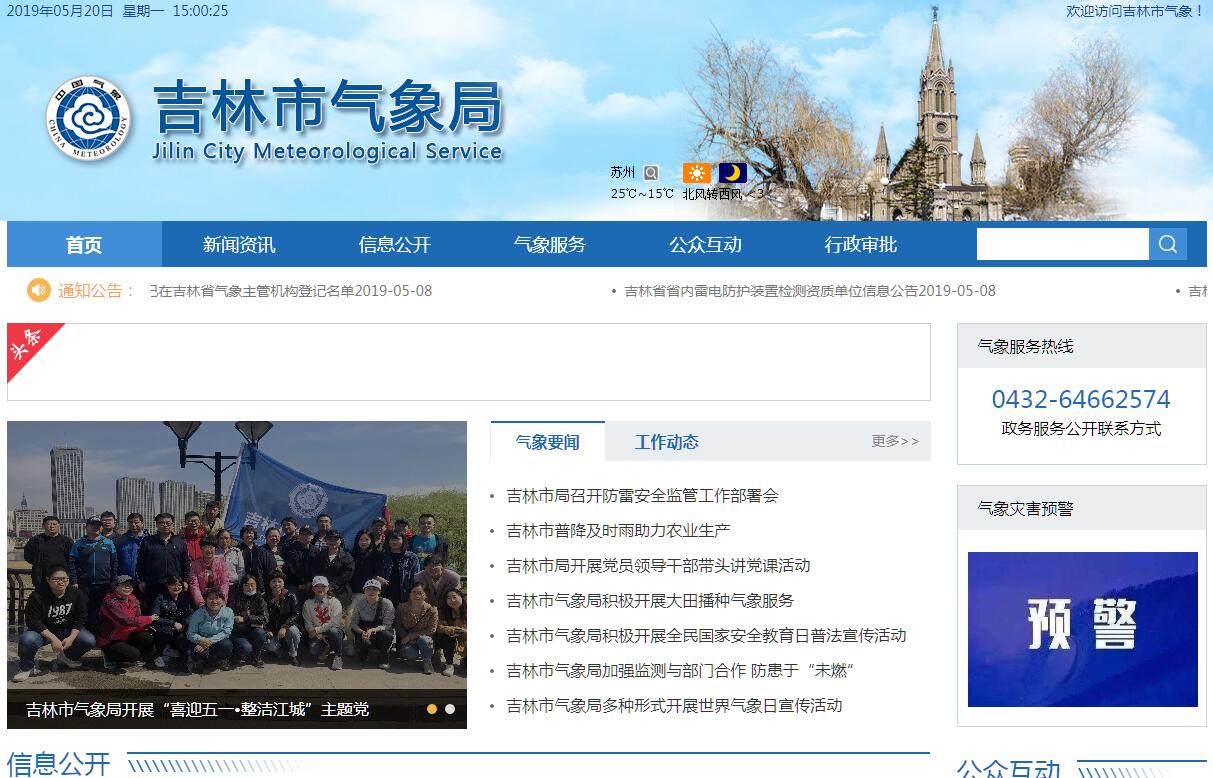Image resolution: width=1213 pixels, height=778 pixels.
Task: Select the 气象要闻 tab
Action: [547, 442]
